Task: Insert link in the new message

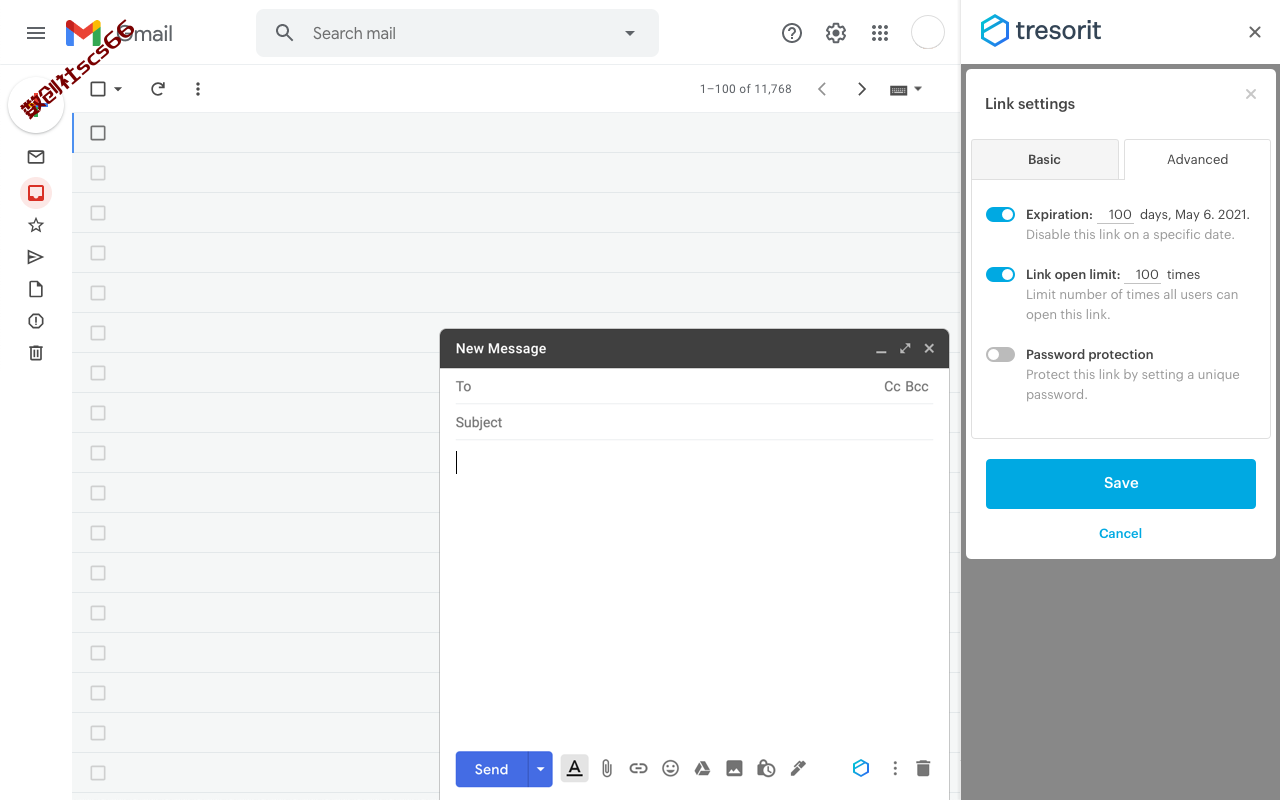Action: (x=638, y=768)
